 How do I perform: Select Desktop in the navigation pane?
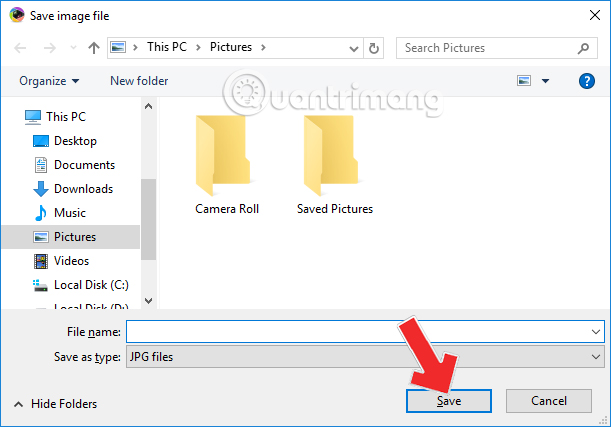[x=75, y=141]
